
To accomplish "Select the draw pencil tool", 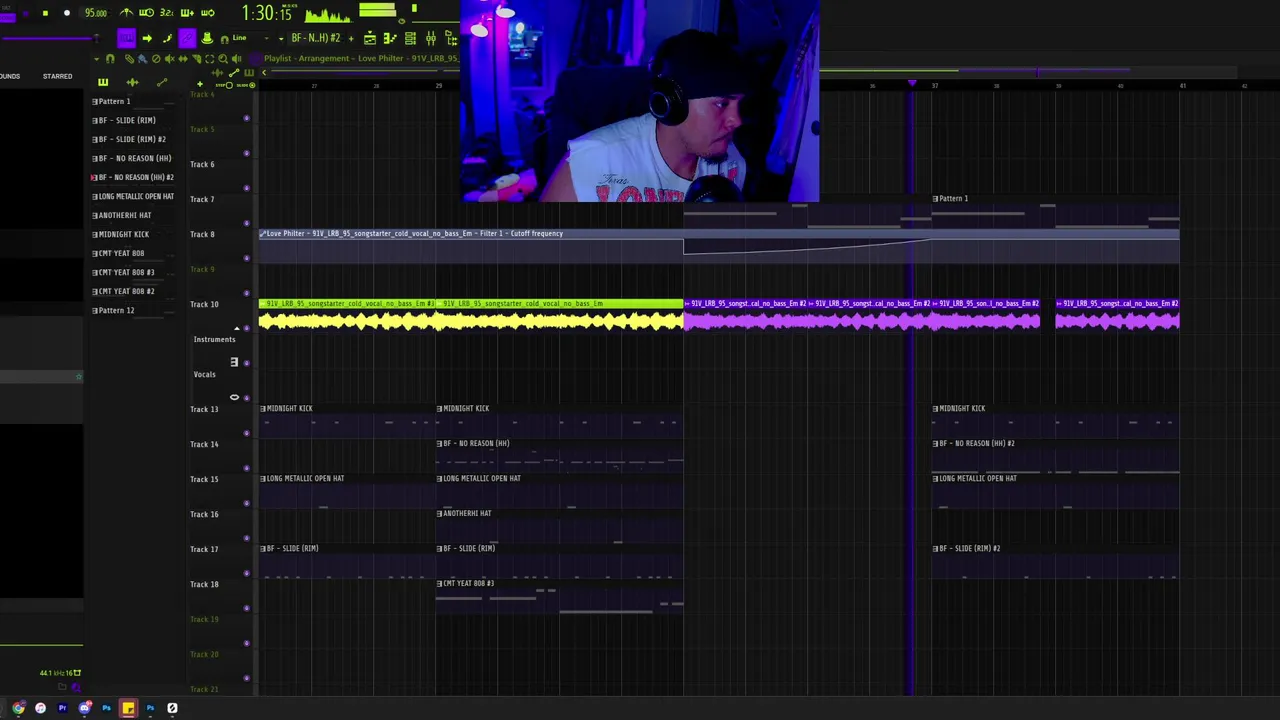I will pos(129,58).
